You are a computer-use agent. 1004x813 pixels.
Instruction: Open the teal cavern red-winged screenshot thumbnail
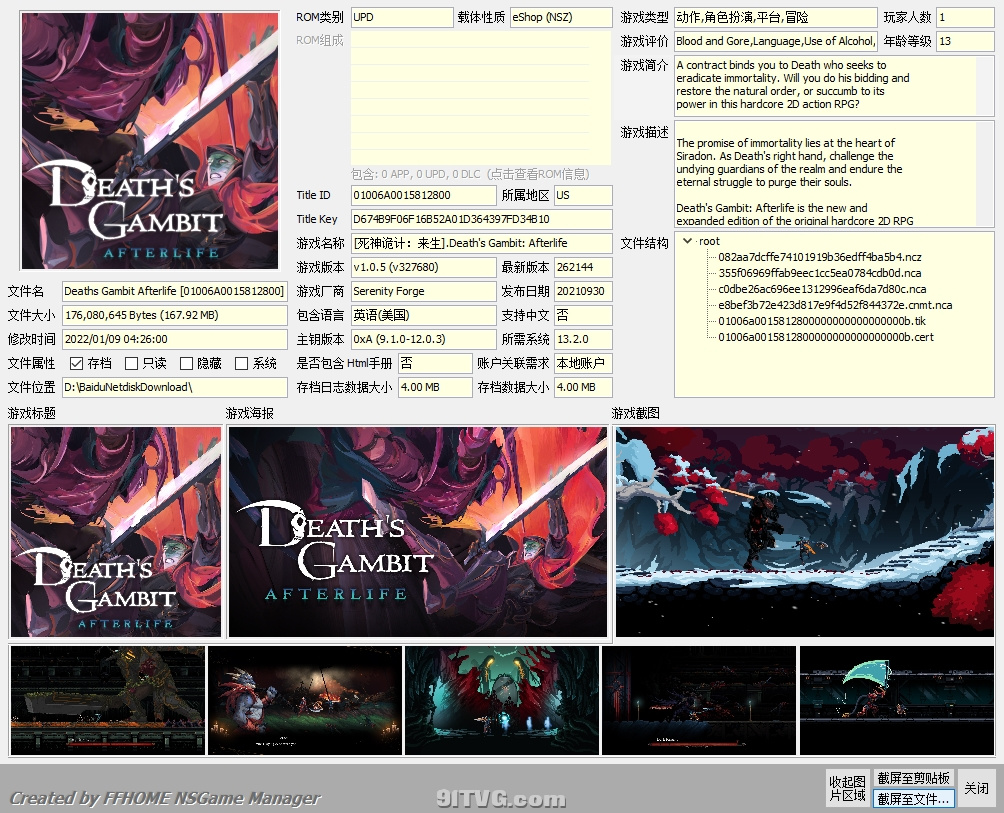coord(502,700)
